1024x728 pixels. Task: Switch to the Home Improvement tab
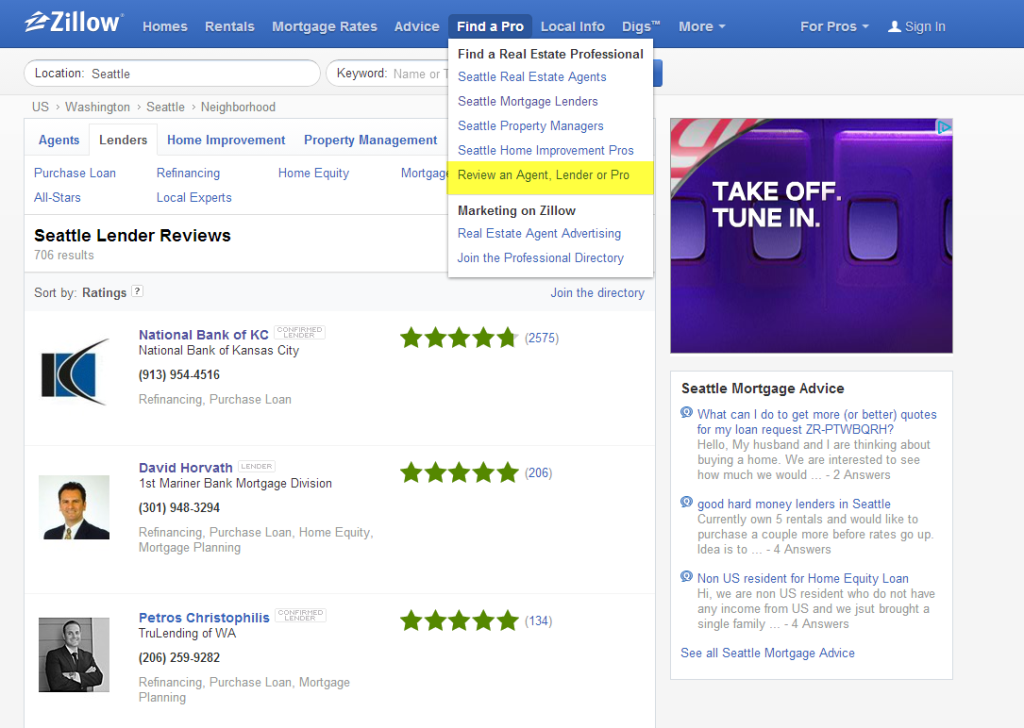226,140
